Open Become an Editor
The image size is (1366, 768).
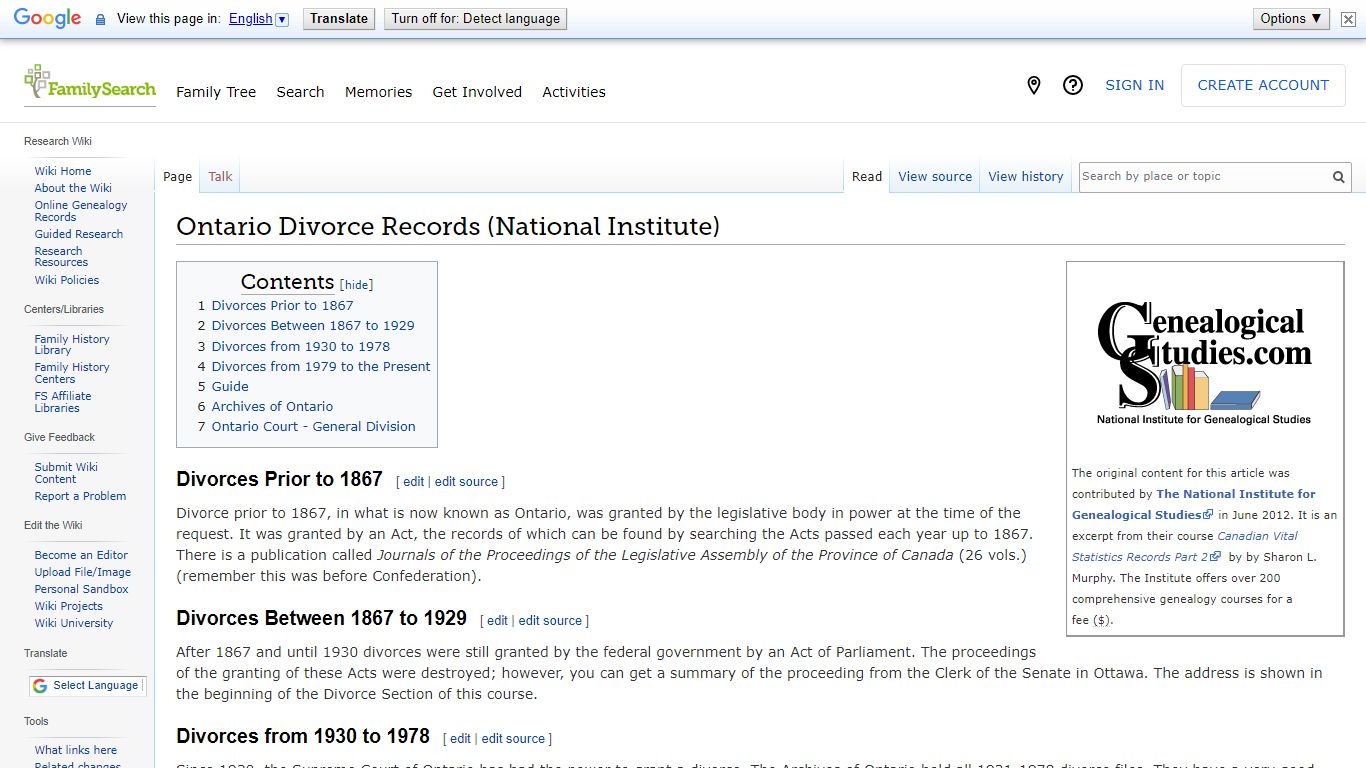click(81, 555)
